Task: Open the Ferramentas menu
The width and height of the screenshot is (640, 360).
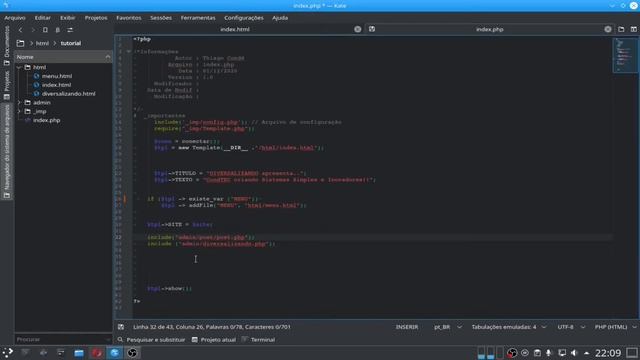Action: 198,18
